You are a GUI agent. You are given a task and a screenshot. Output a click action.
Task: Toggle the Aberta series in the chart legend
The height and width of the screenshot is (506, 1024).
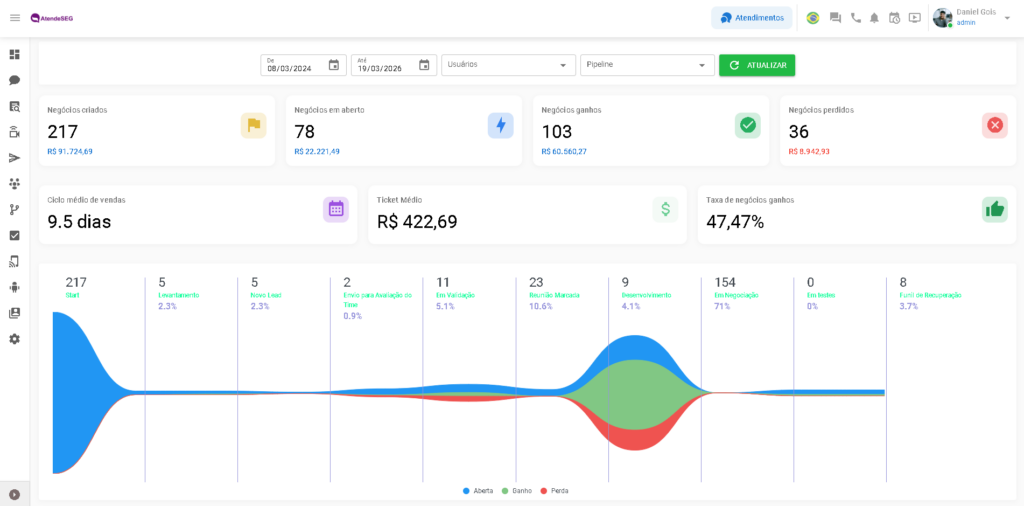point(478,491)
